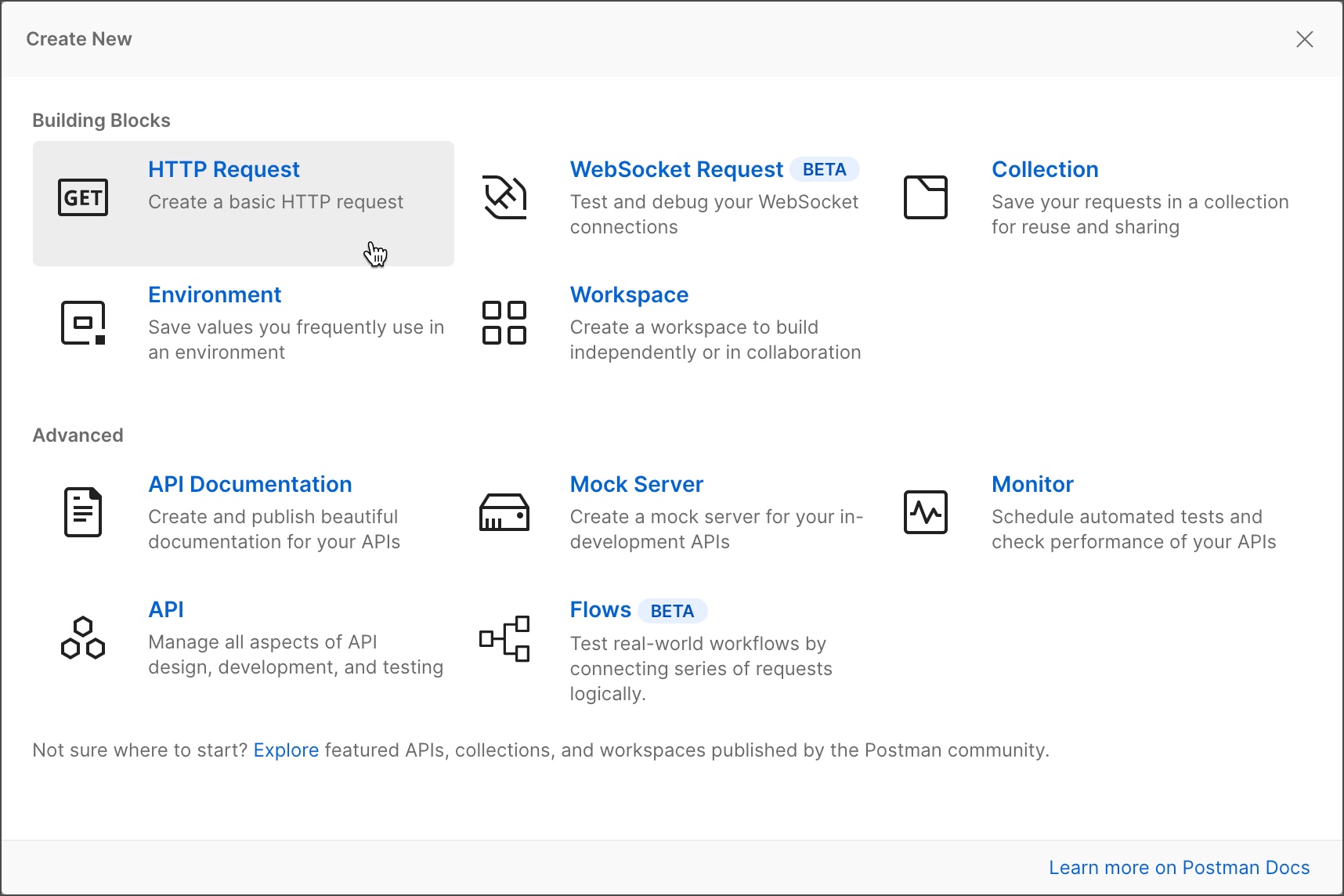Follow the Explore link
The image size is (1344, 896).
[x=286, y=750]
